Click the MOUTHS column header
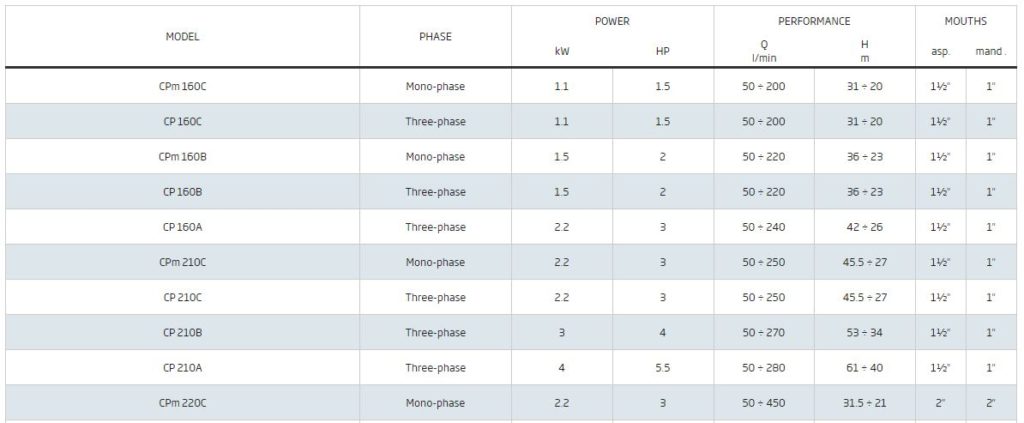The width and height of the screenshot is (1024, 423). 965,22
